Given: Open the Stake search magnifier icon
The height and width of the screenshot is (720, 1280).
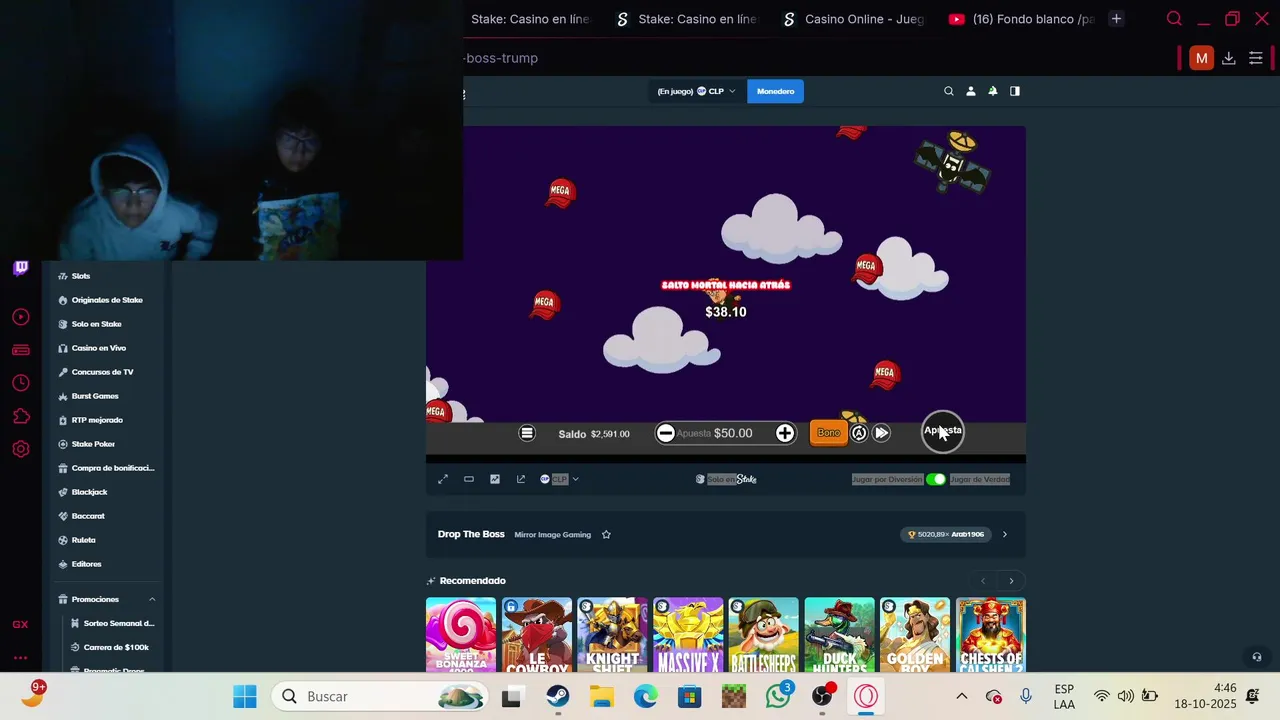Looking at the screenshot, I should coord(949,91).
